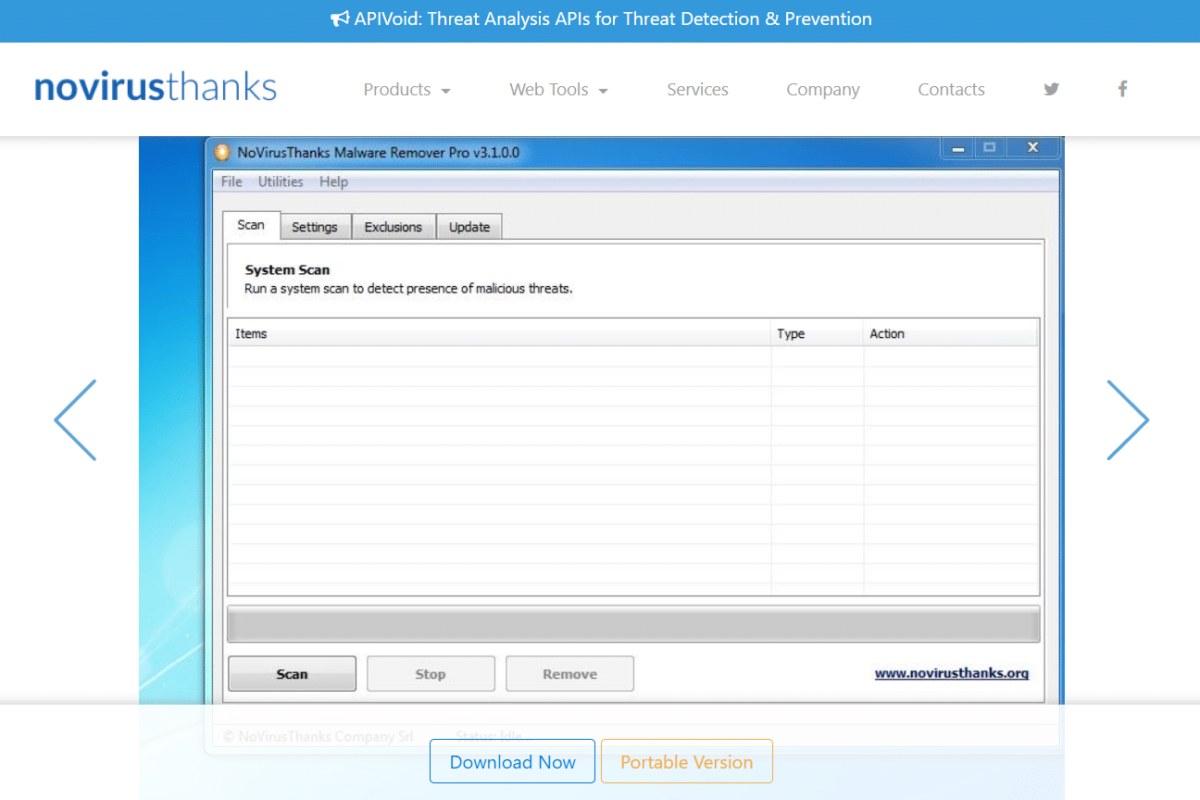Open the Services page
1200x800 pixels.
[697, 89]
